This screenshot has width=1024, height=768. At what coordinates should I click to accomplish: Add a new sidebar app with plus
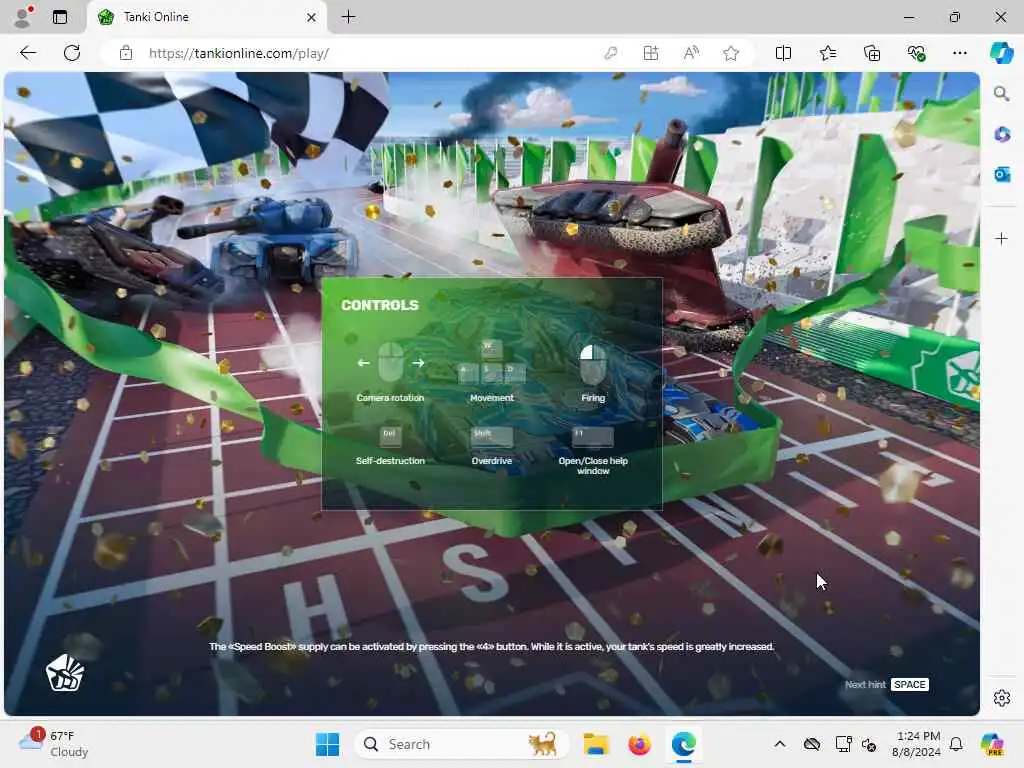(1001, 238)
